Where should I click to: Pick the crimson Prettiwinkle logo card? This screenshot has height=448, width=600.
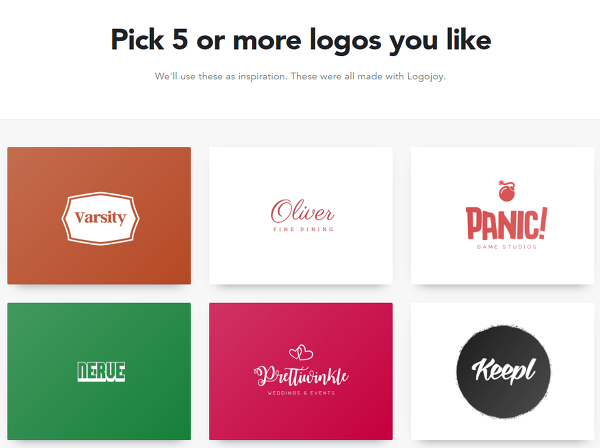coord(301,371)
